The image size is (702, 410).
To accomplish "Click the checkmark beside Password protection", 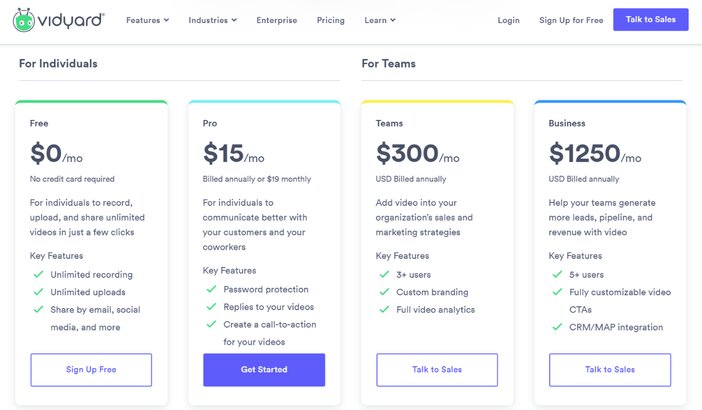I will coord(211,289).
